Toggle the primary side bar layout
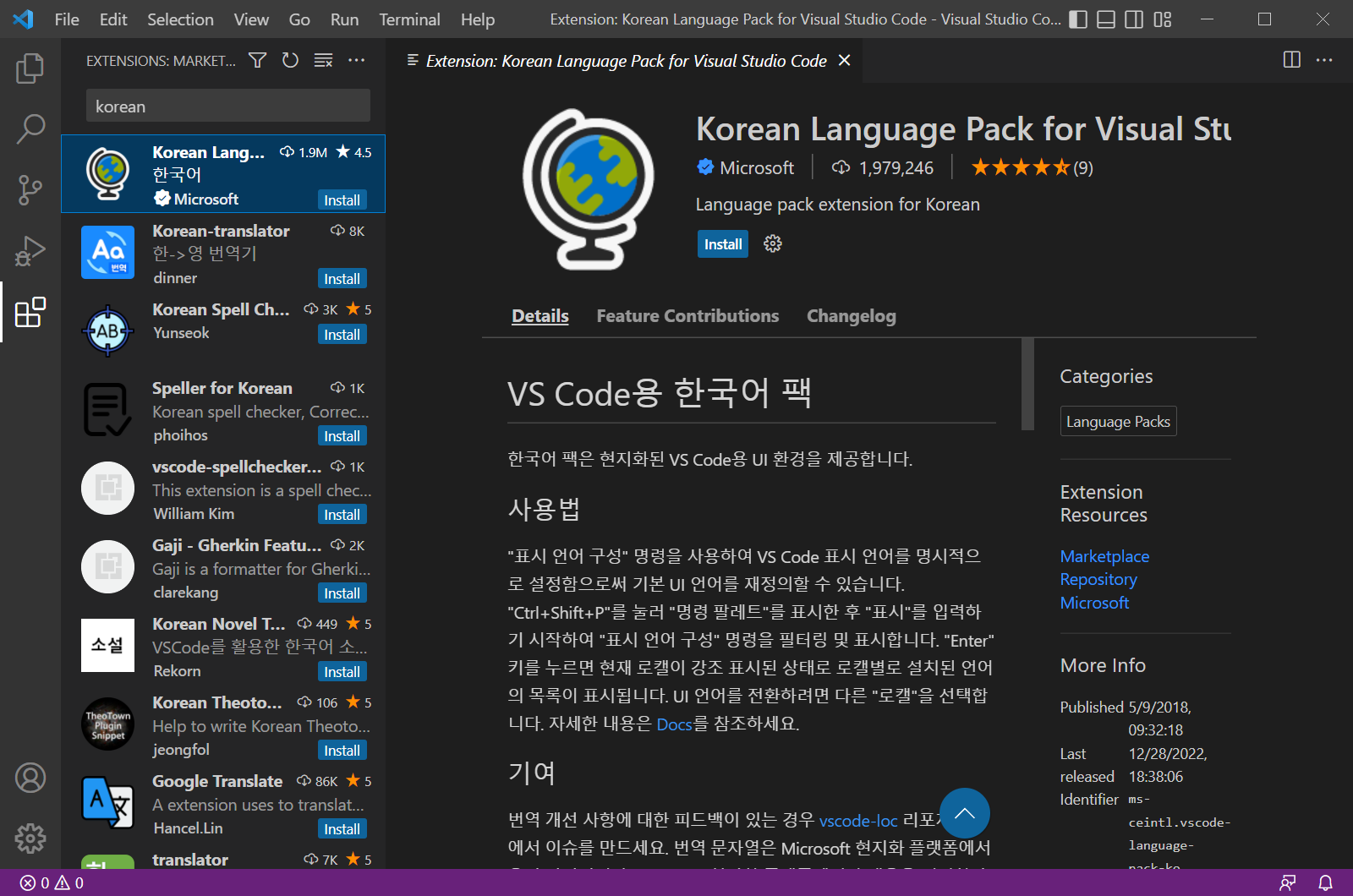This screenshot has width=1353, height=896. coord(1078,19)
